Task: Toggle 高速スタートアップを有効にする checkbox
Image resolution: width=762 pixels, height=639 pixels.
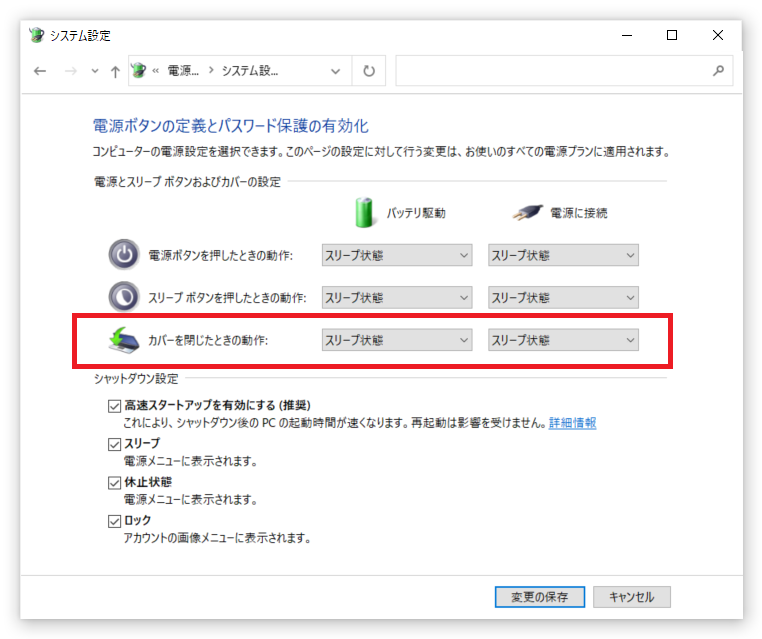Action: pyautogui.click(x=114, y=406)
